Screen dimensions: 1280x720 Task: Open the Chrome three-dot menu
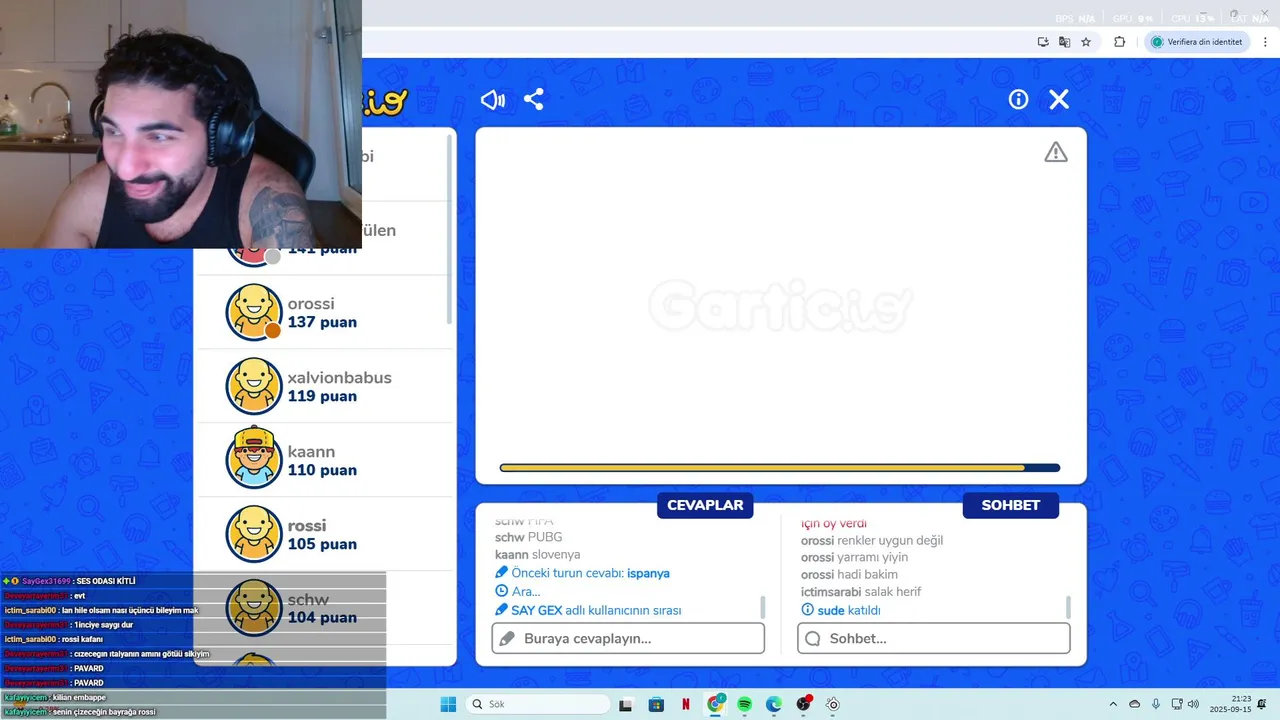point(1265,42)
